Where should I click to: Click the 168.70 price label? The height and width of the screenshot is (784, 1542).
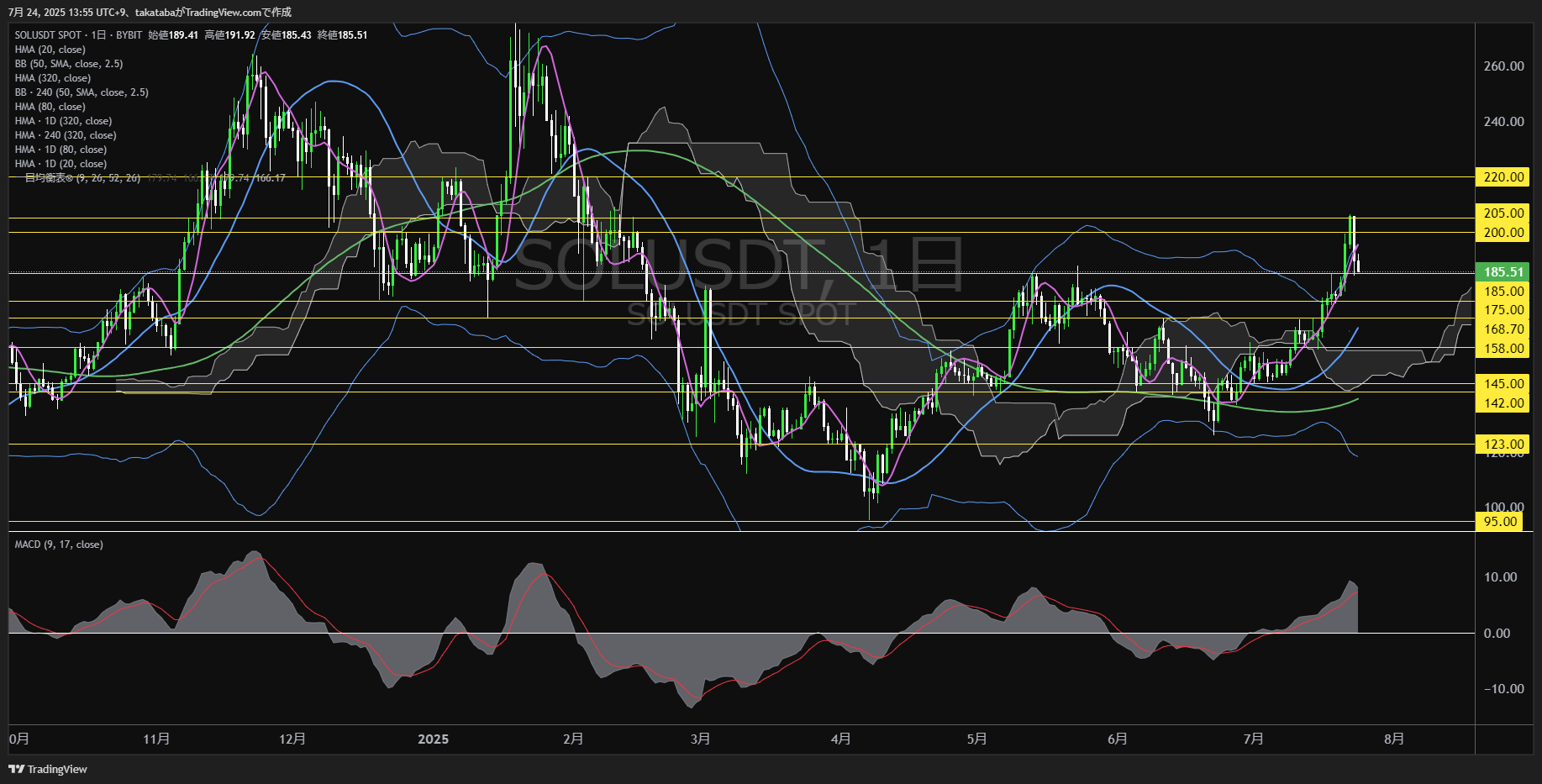point(1503,329)
